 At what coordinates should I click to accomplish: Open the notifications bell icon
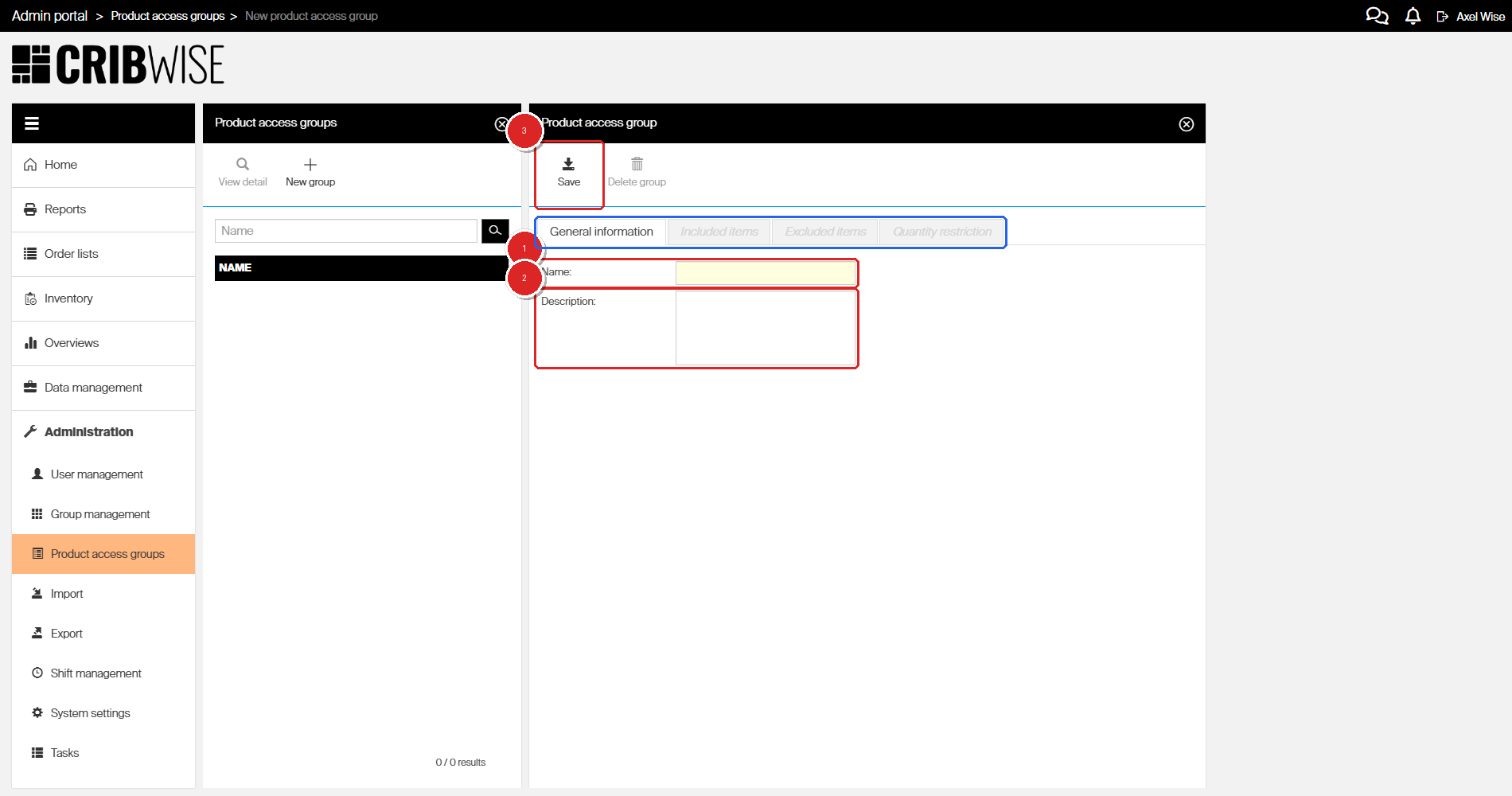[1413, 16]
